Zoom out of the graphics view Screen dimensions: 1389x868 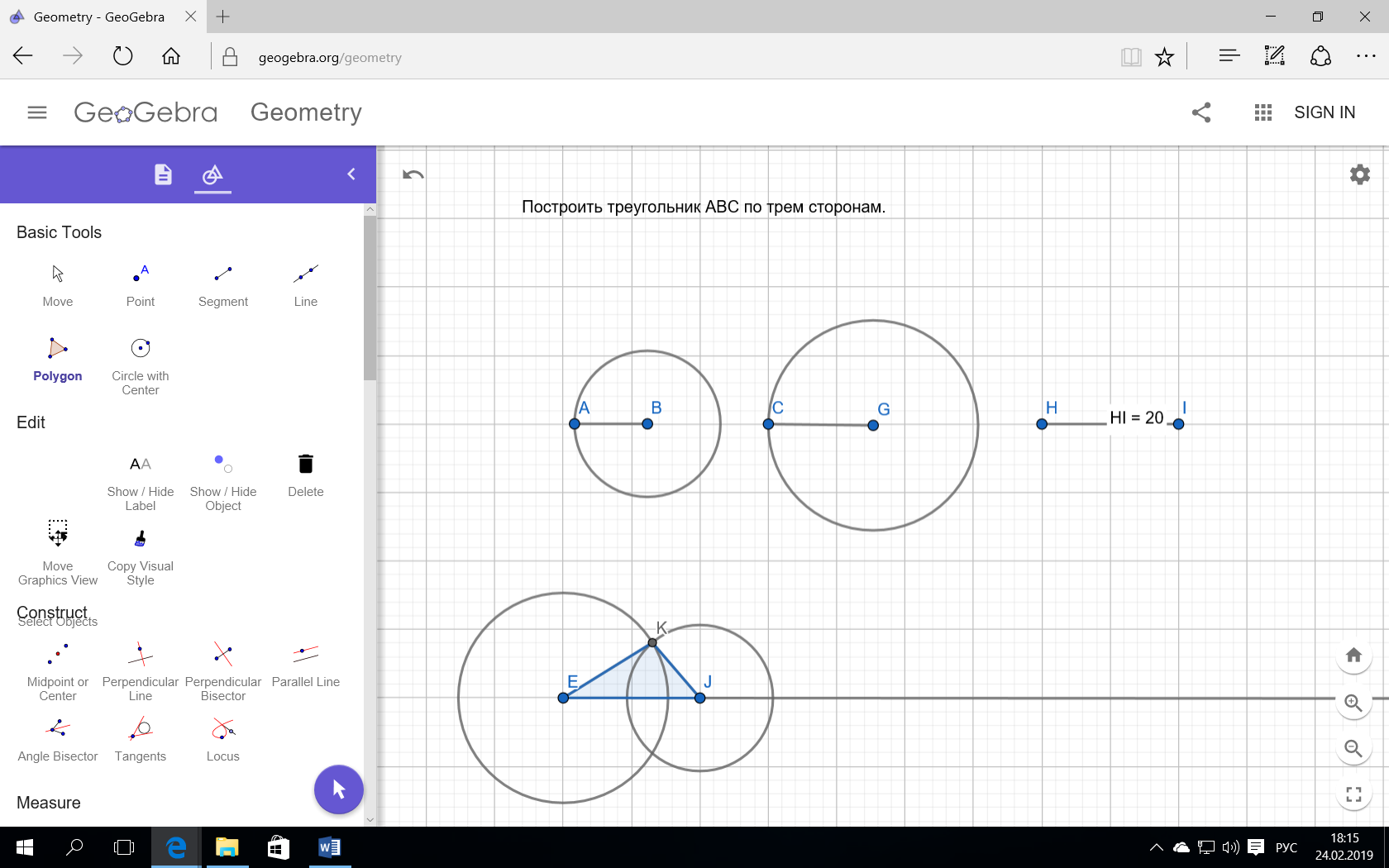(x=1353, y=749)
